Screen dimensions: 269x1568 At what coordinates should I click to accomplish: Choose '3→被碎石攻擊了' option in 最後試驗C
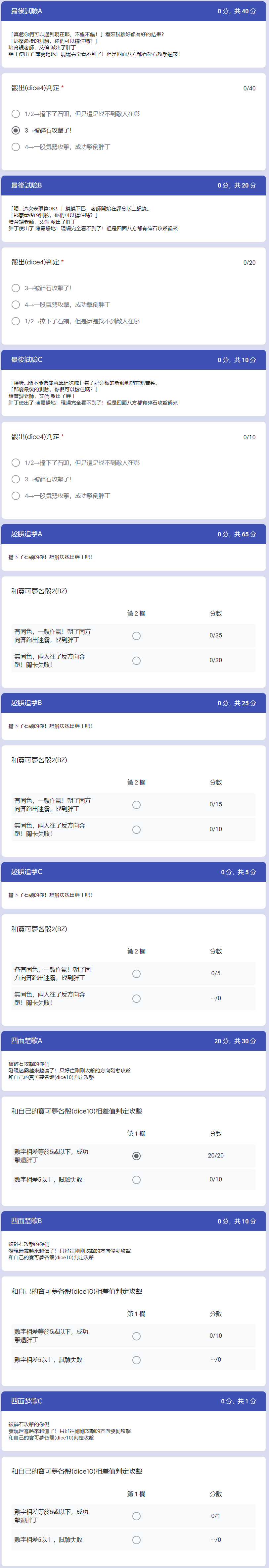click(x=16, y=479)
